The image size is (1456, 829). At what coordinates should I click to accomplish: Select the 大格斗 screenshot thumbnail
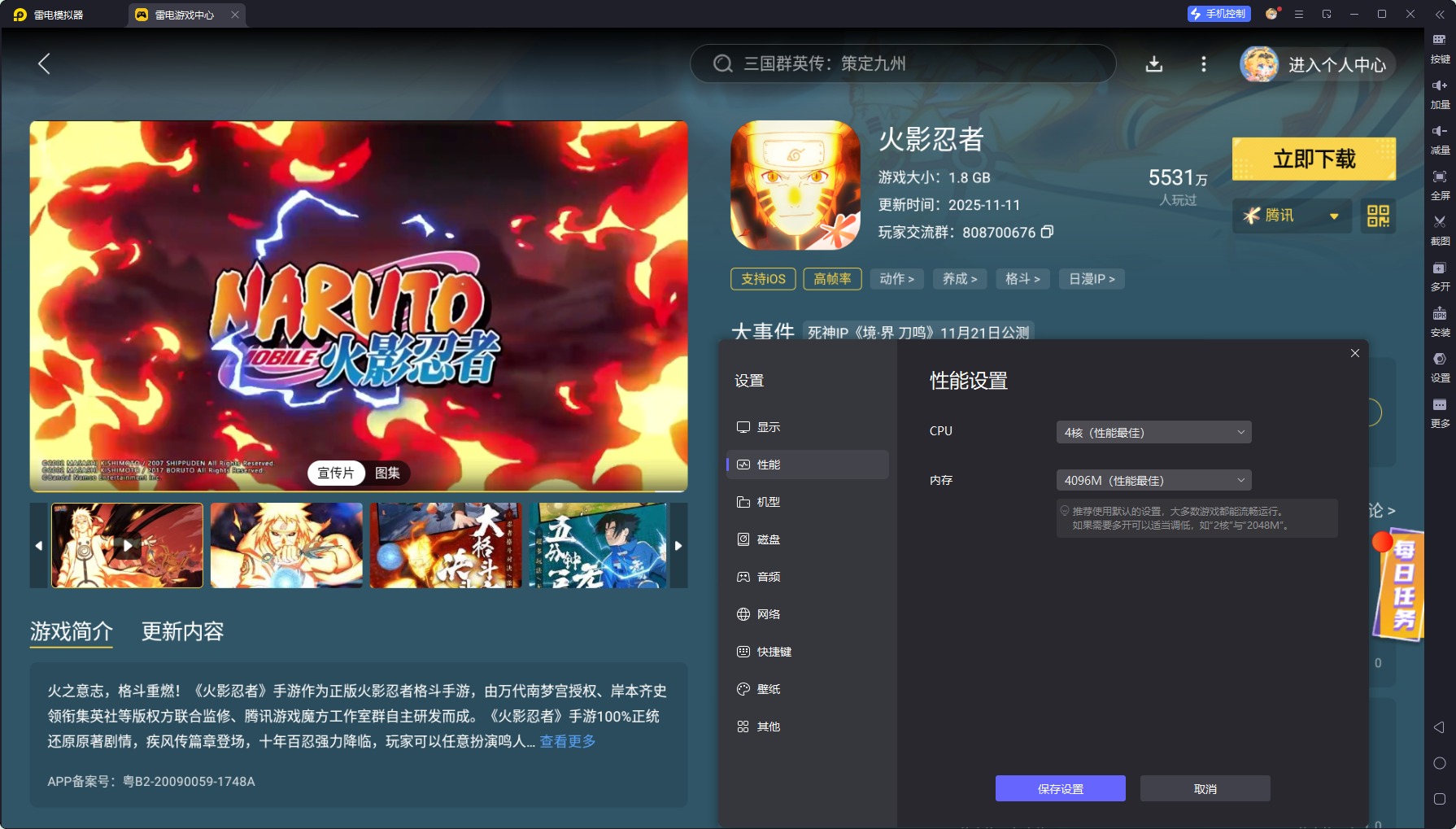coord(446,545)
